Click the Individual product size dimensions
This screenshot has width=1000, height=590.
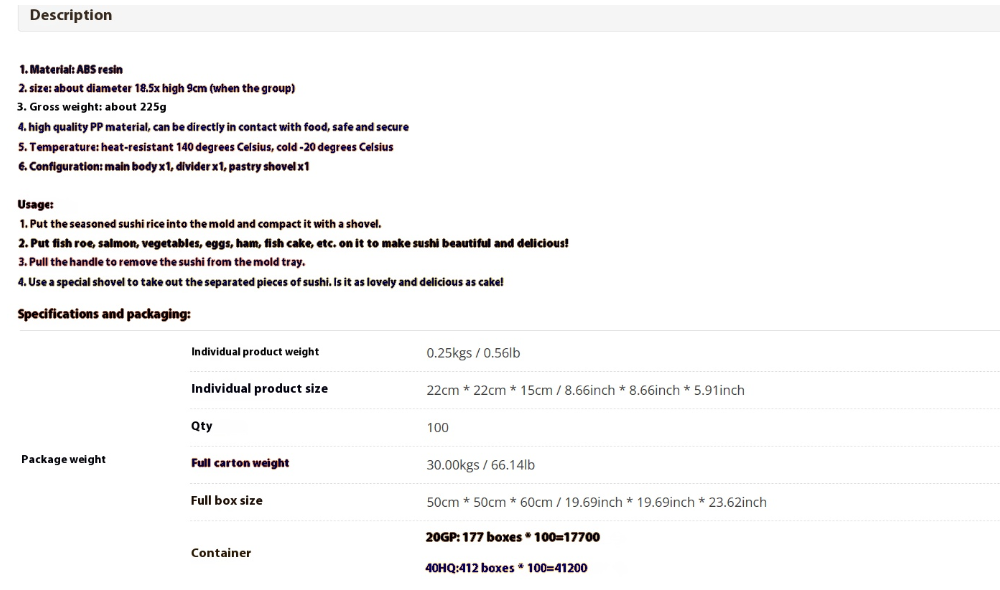[x=585, y=390]
